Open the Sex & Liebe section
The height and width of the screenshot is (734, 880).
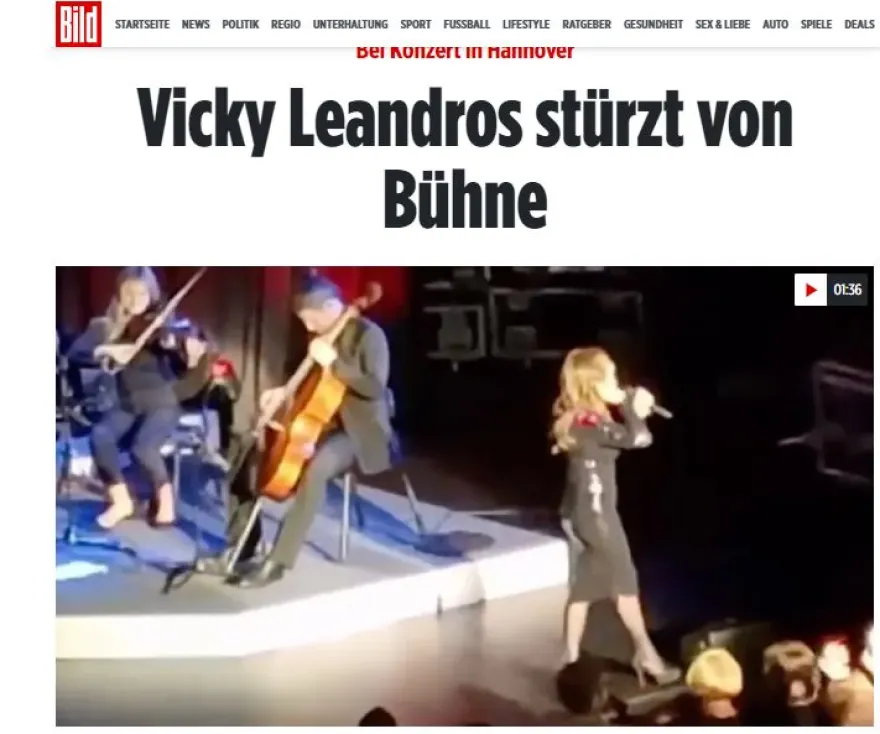[x=722, y=25]
